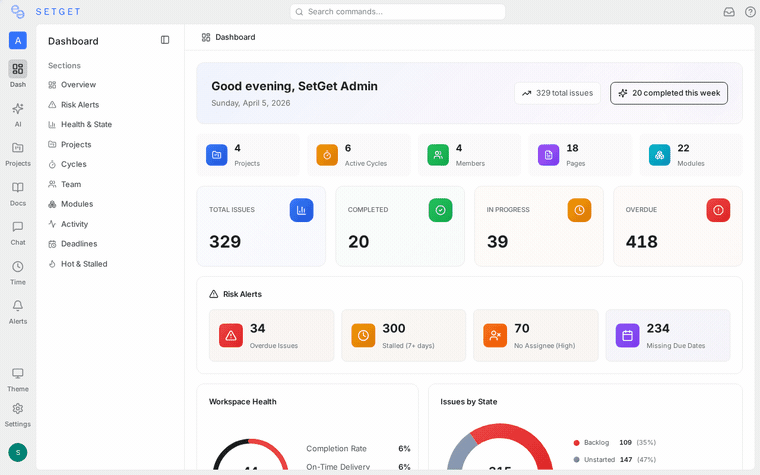Click the SetGet logo icon
This screenshot has width=760, height=475.
pos(17,12)
